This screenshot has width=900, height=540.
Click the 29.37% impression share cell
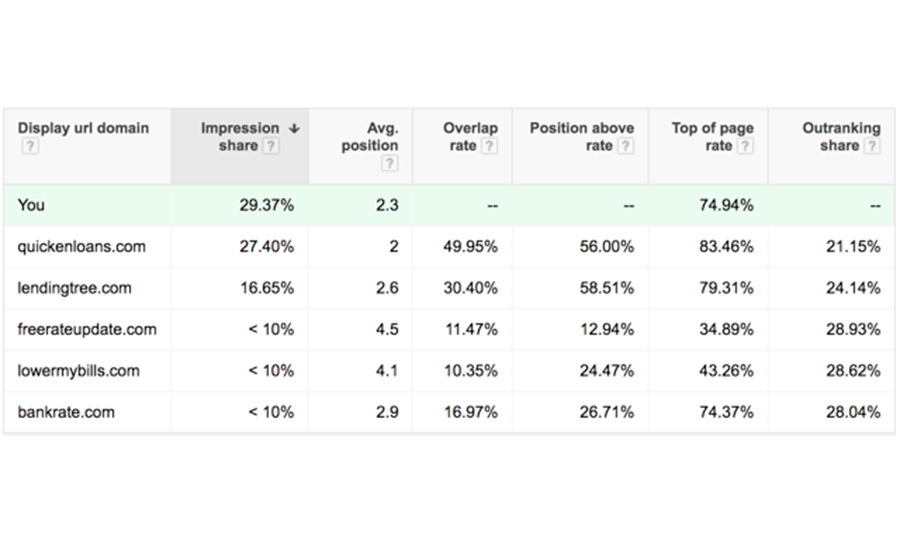(266, 205)
